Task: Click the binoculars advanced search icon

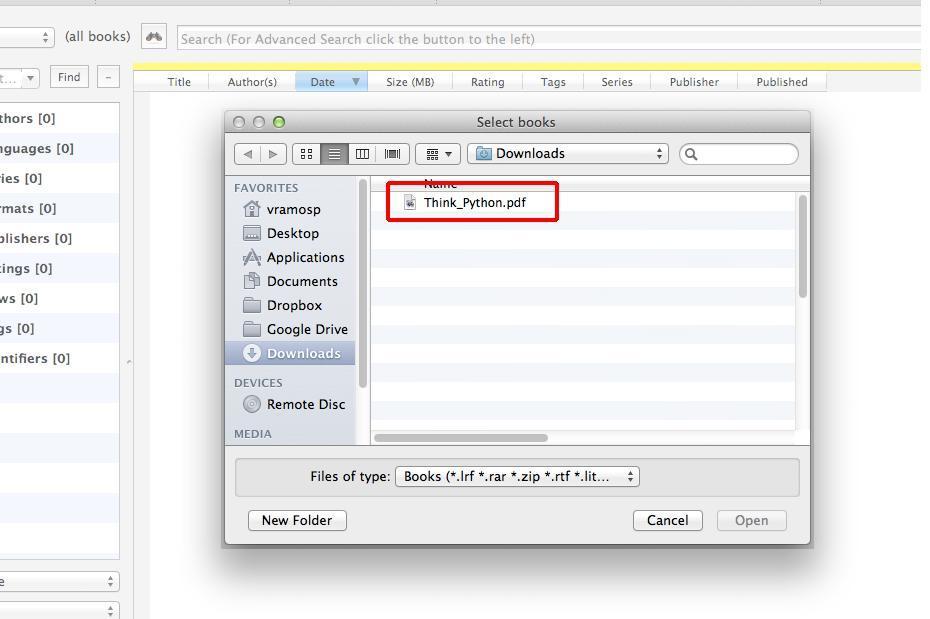Action: click(153, 37)
